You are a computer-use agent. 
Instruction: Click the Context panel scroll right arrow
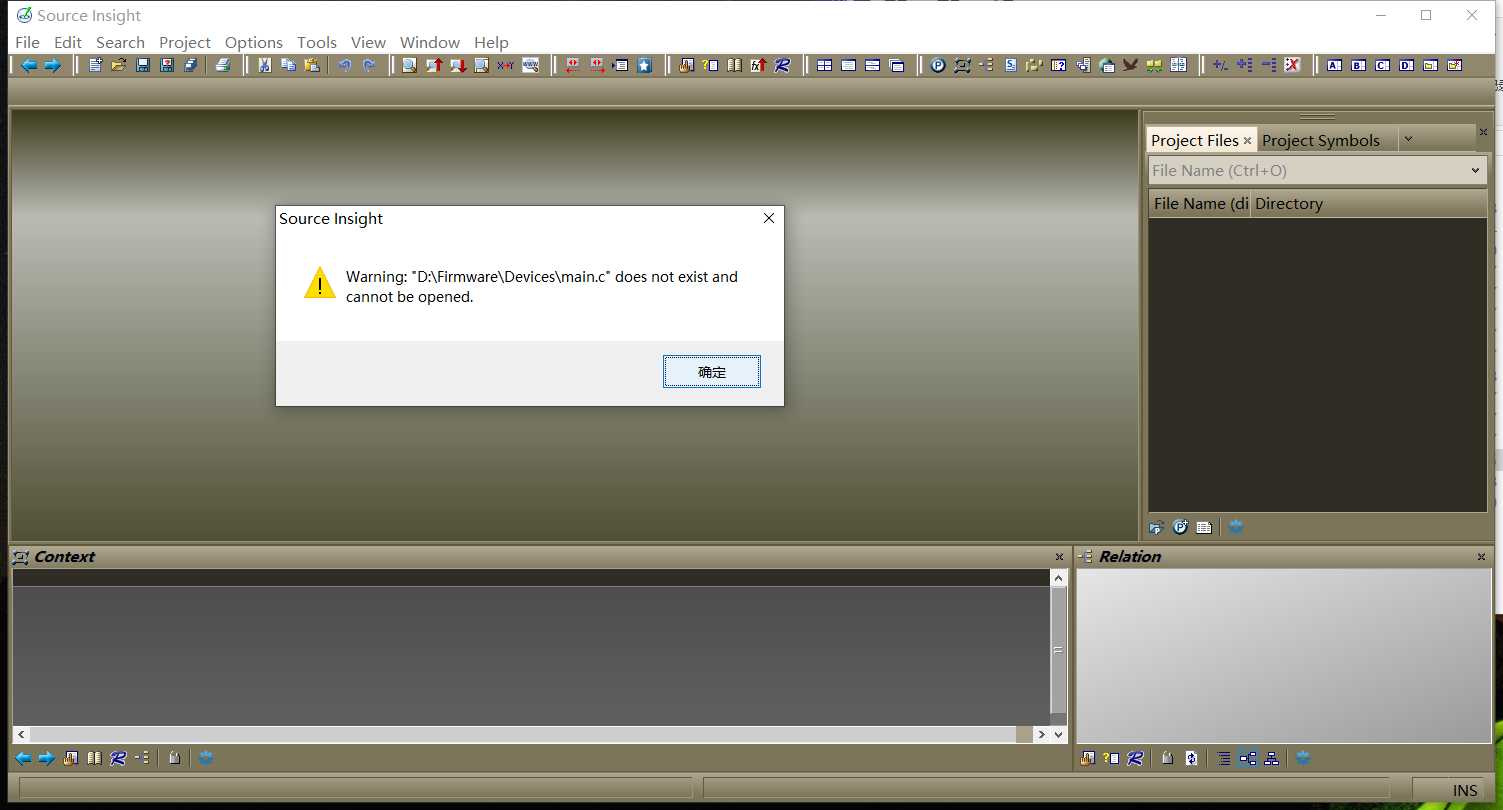click(1042, 734)
